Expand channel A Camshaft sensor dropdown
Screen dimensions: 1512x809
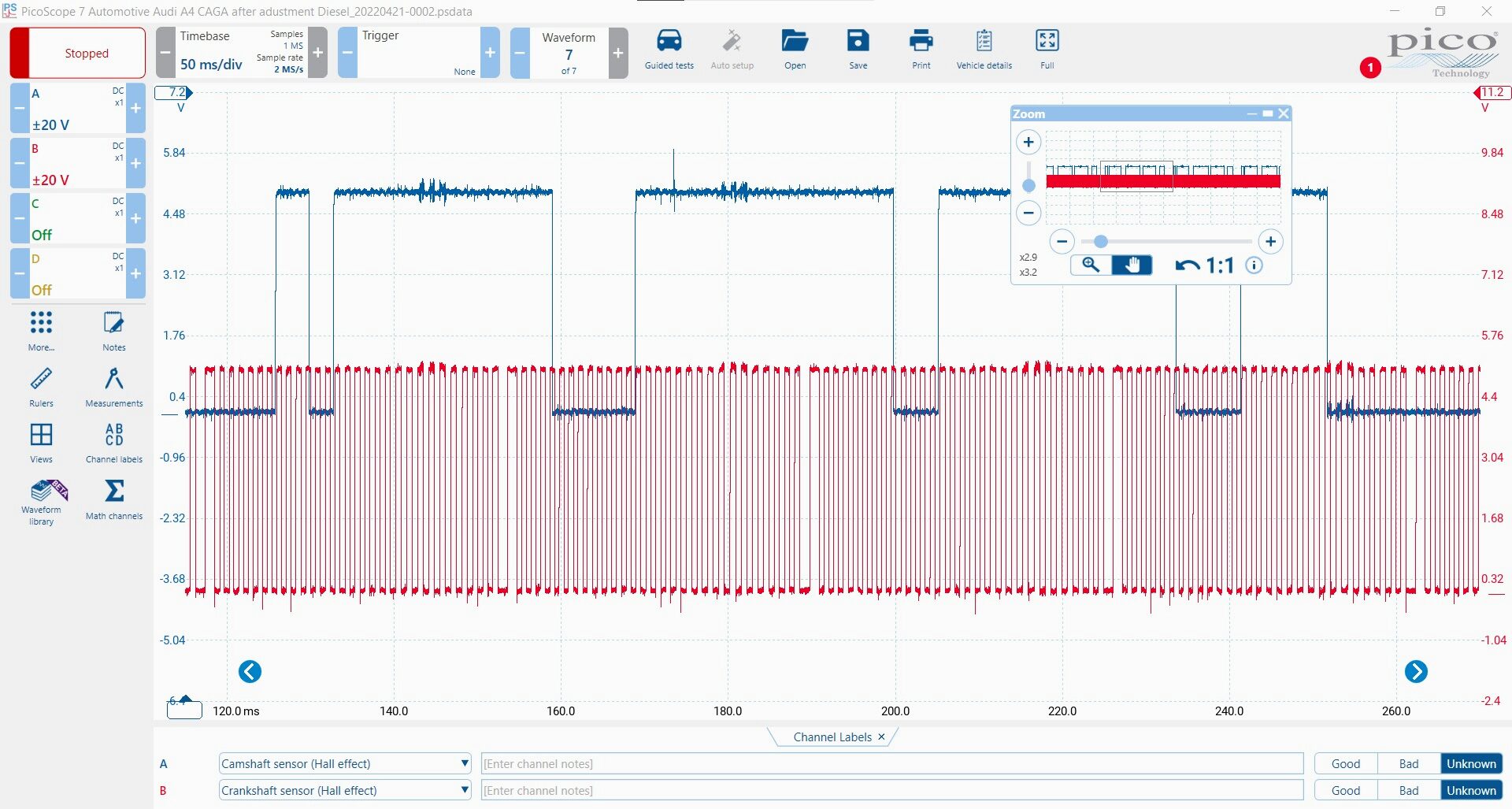[x=465, y=763]
